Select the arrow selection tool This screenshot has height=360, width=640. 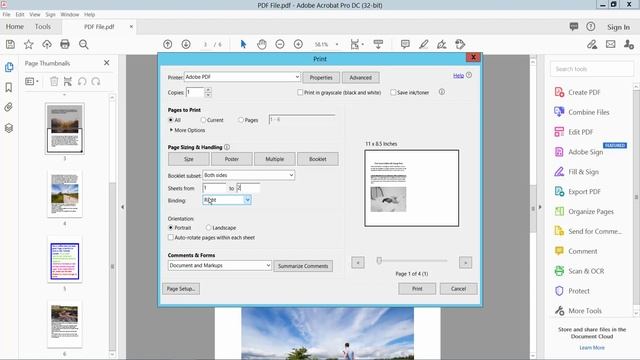[243, 44]
